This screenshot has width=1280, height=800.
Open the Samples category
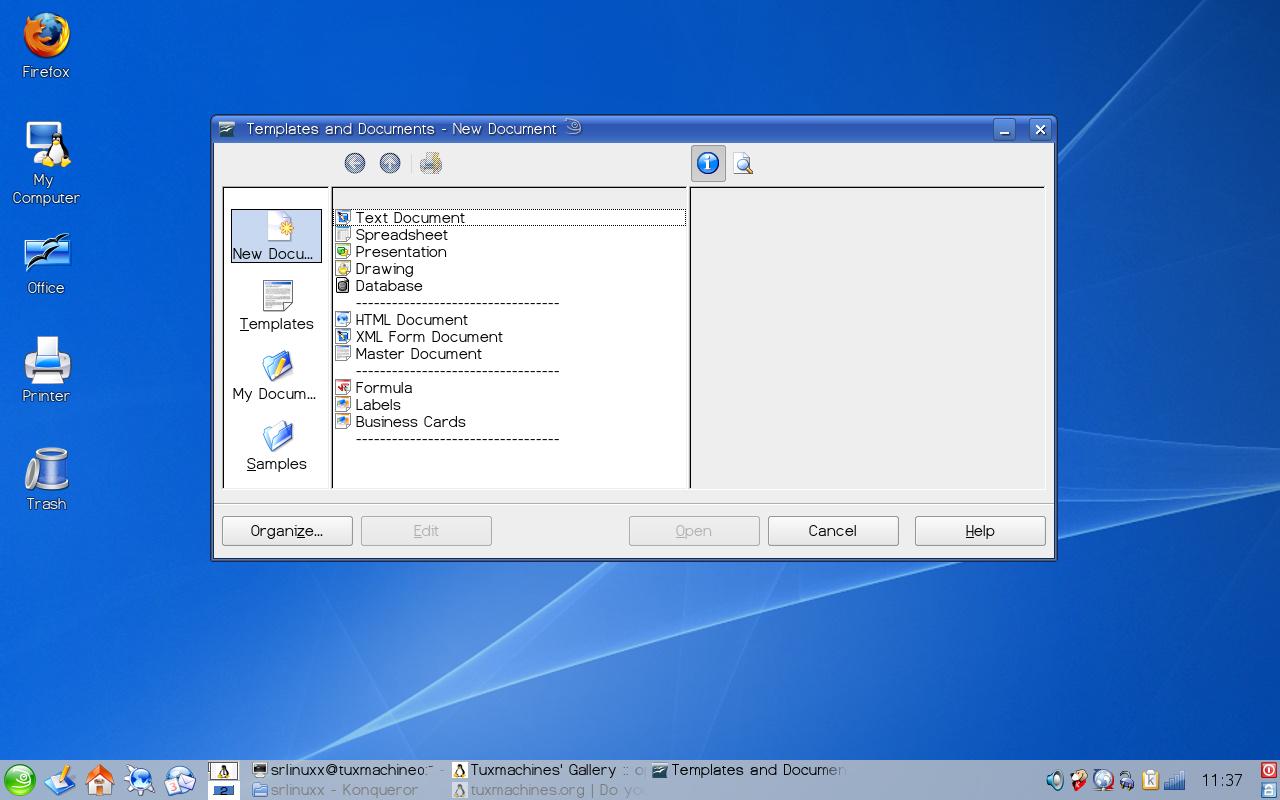[276, 446]
